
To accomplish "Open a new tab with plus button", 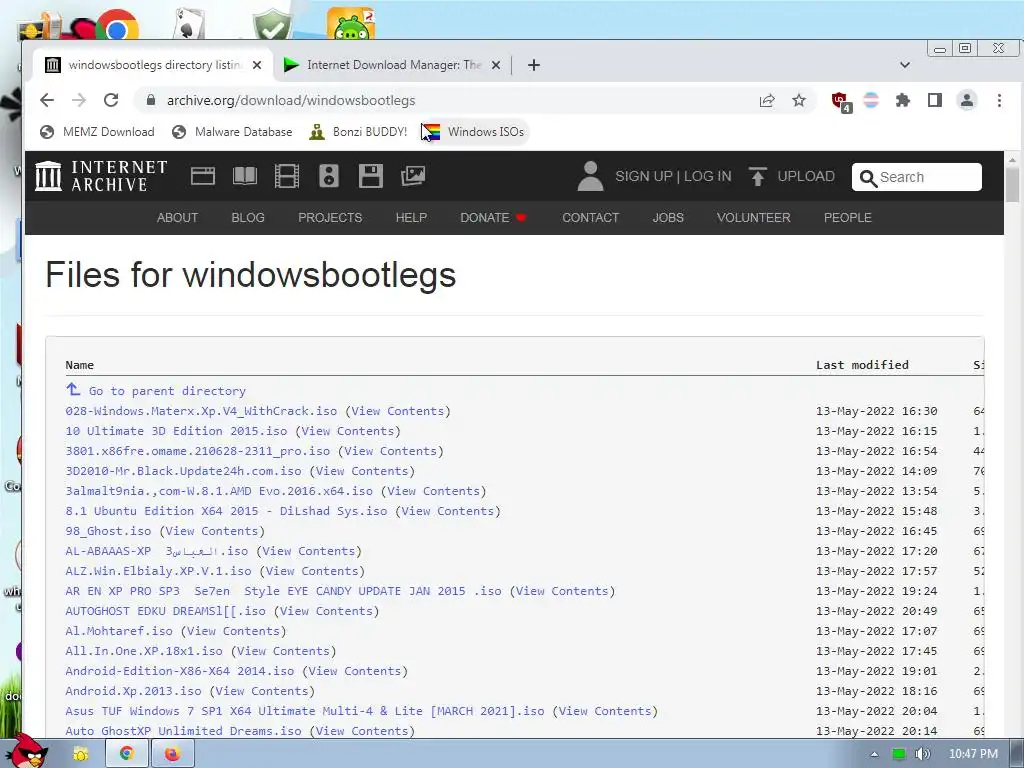I will click(x=534, y=65).
